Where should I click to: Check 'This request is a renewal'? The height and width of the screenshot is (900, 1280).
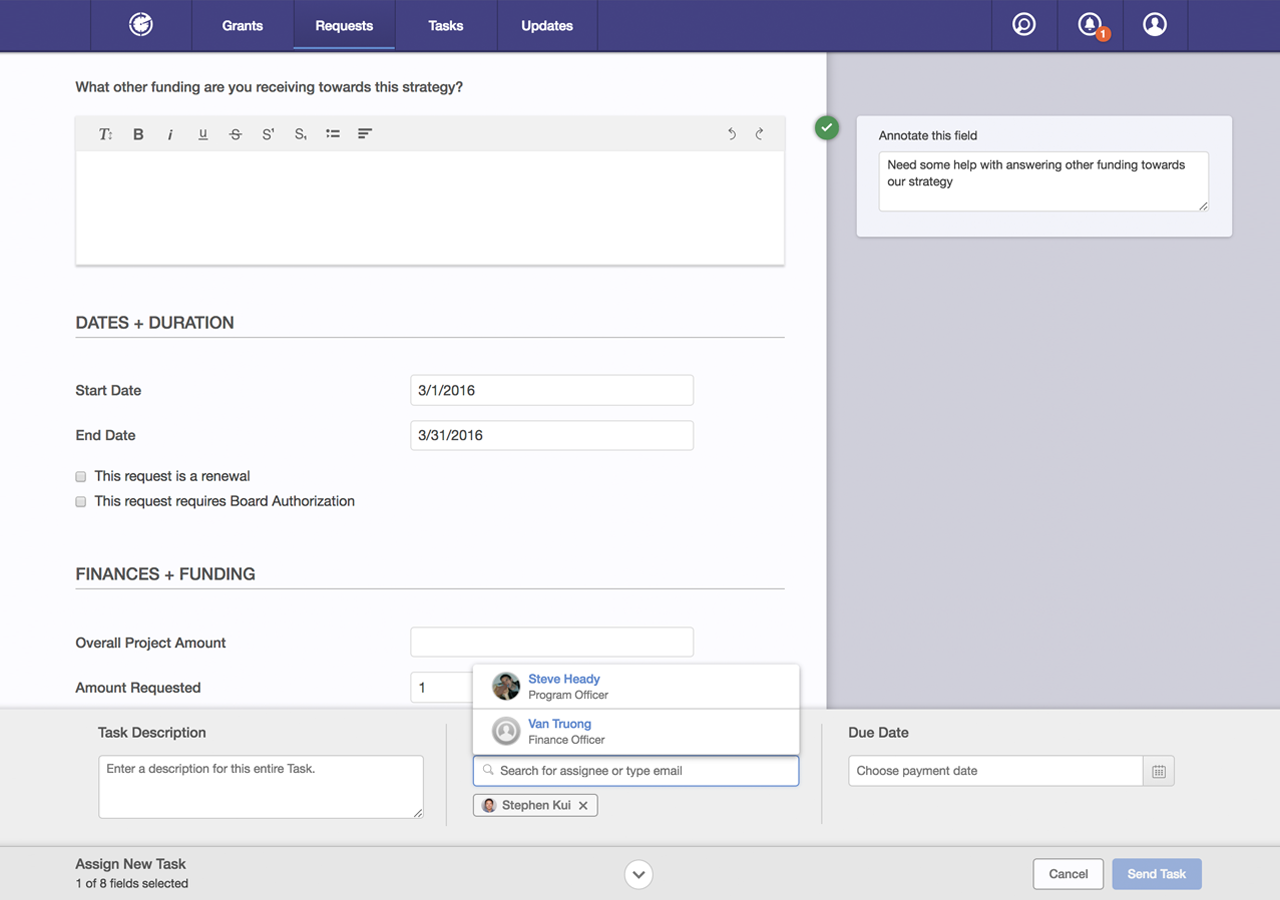[x=81, y=477]
